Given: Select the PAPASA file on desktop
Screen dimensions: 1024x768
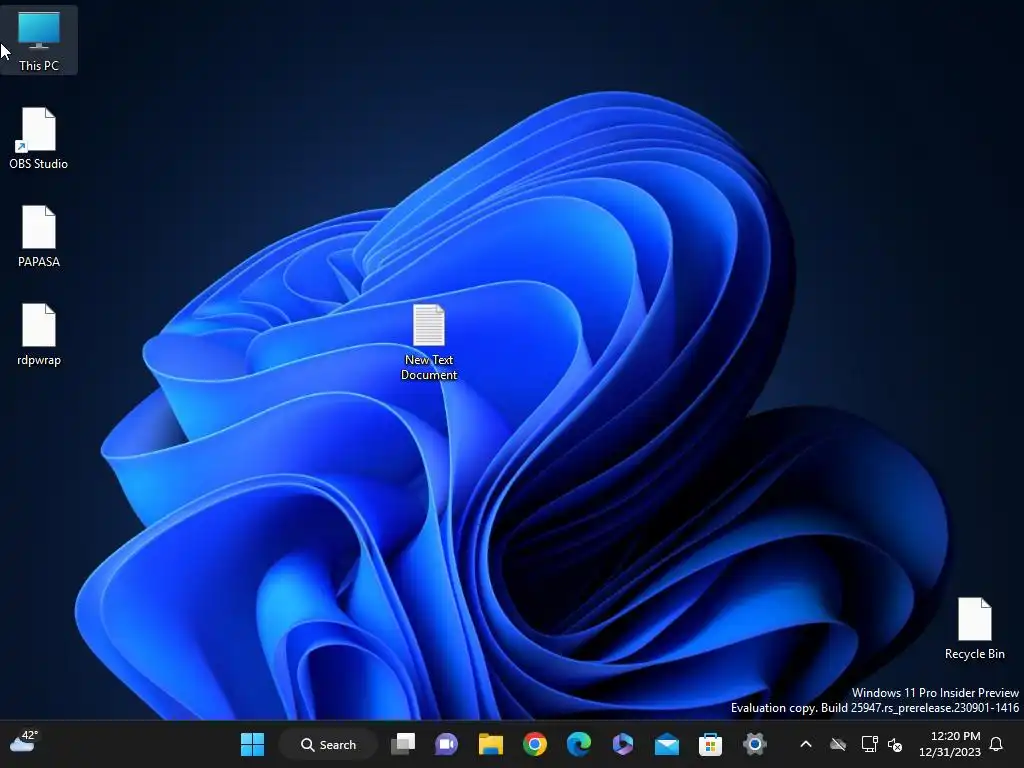Looking at the screenshot, I should tap(39, 236).
